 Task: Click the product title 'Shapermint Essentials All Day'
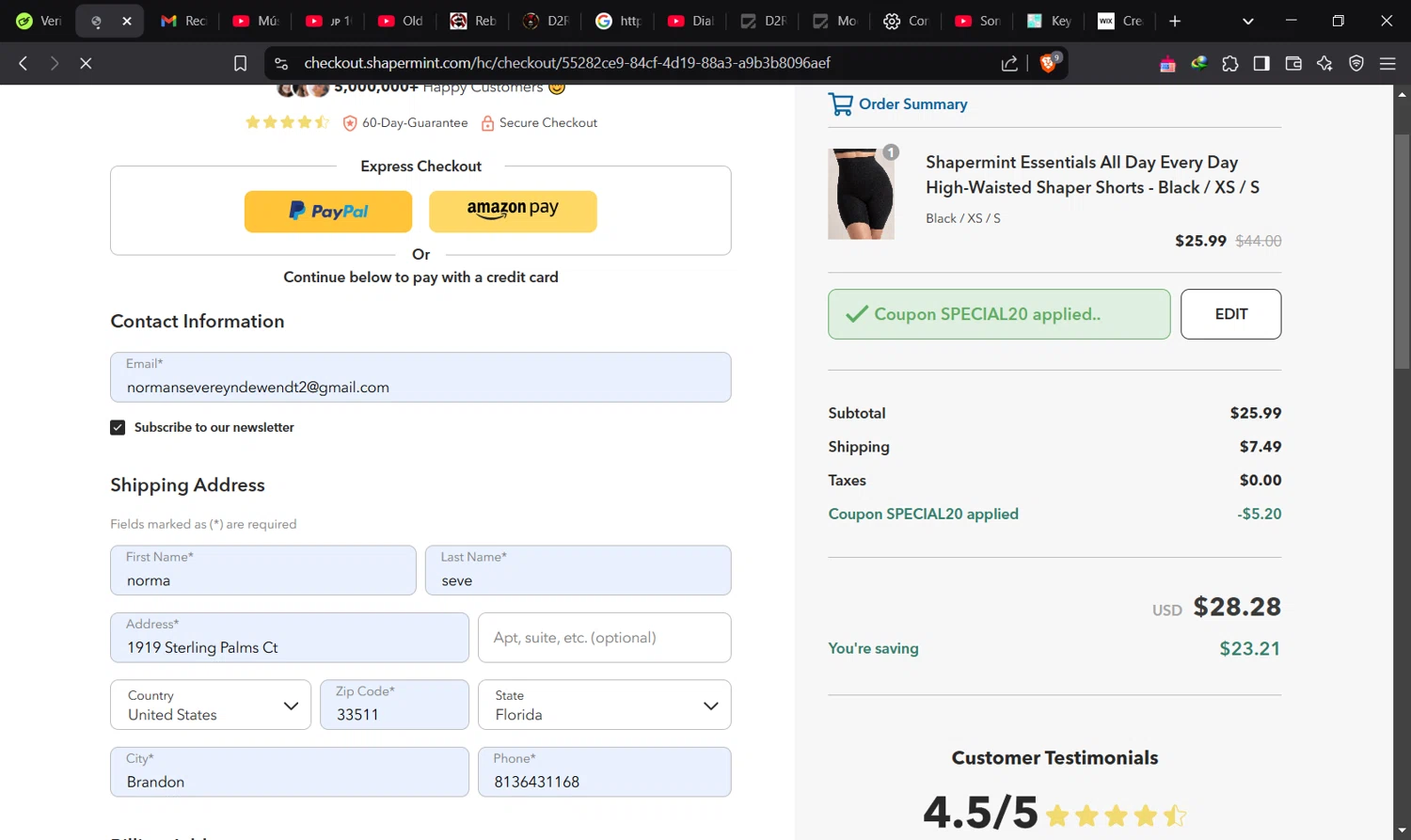1092,175
